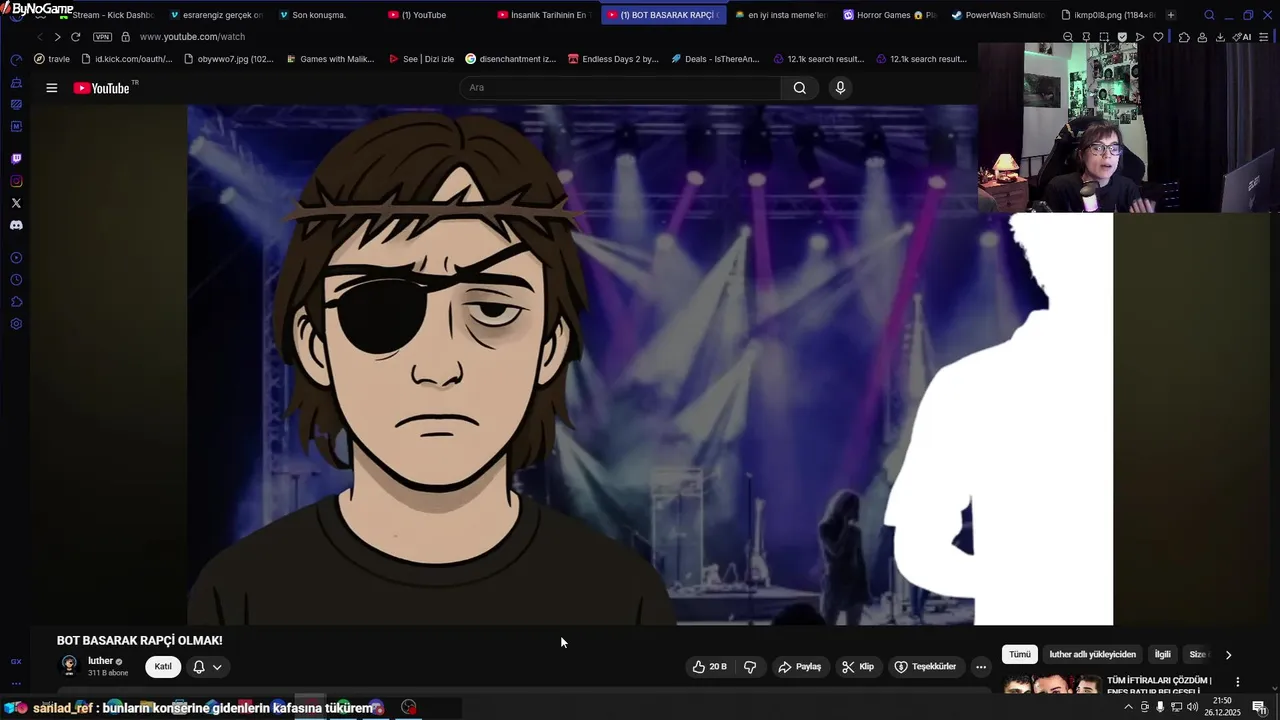Switch to İnsanlık Tarihinin En tab

545,15
